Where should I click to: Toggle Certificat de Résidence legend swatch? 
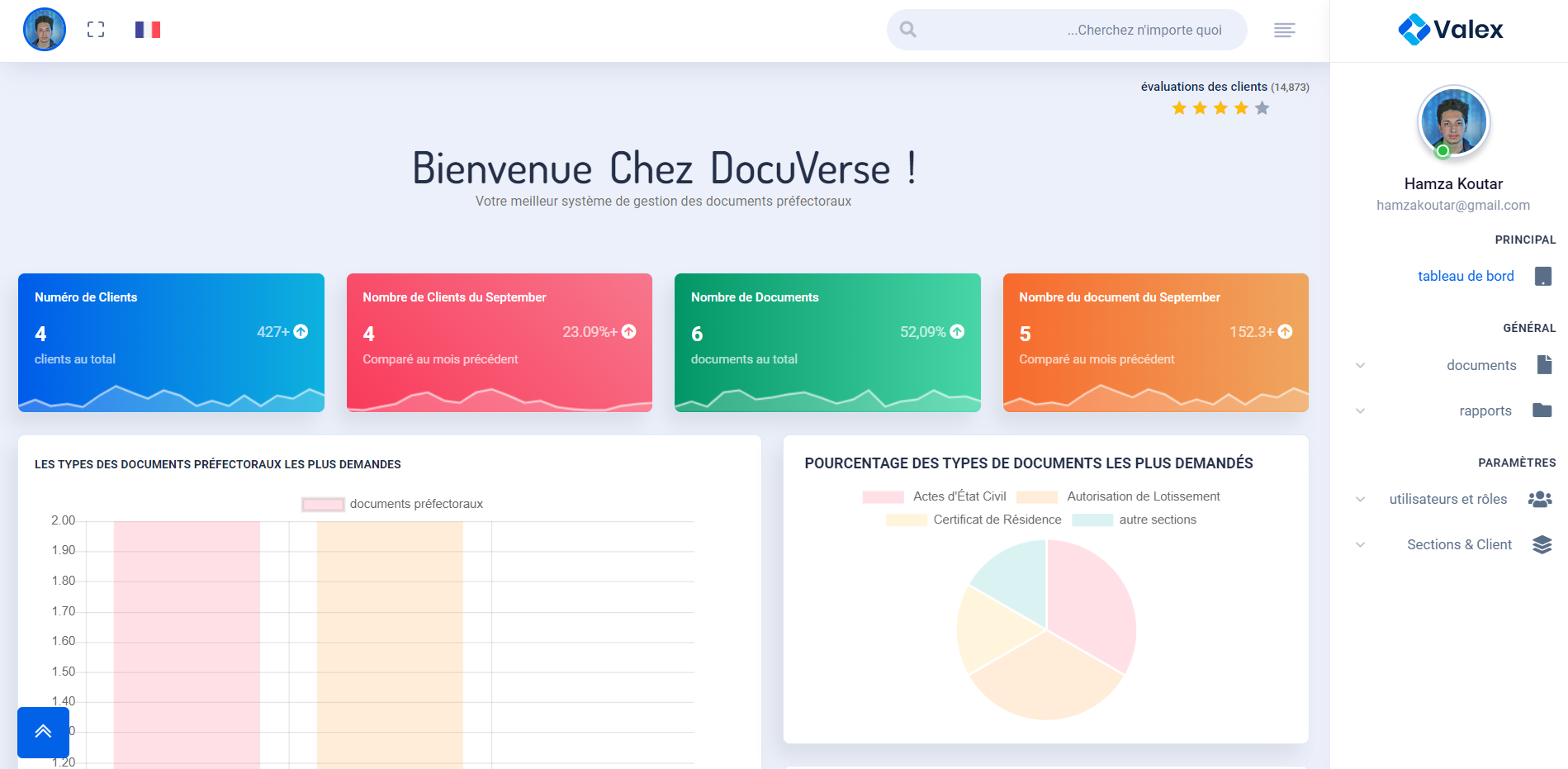tap(907, 520)
